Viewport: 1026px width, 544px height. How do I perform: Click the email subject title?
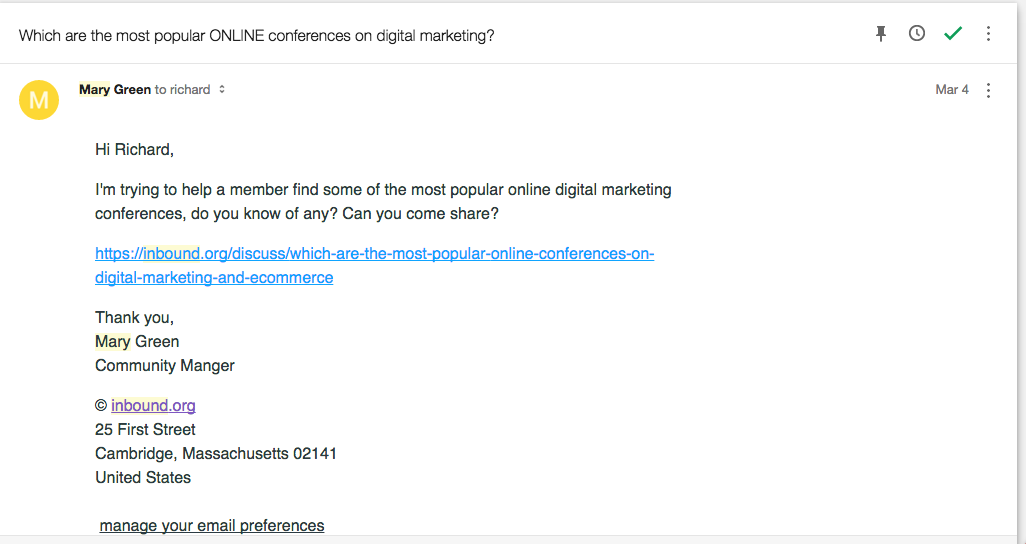tap(256, 36)
